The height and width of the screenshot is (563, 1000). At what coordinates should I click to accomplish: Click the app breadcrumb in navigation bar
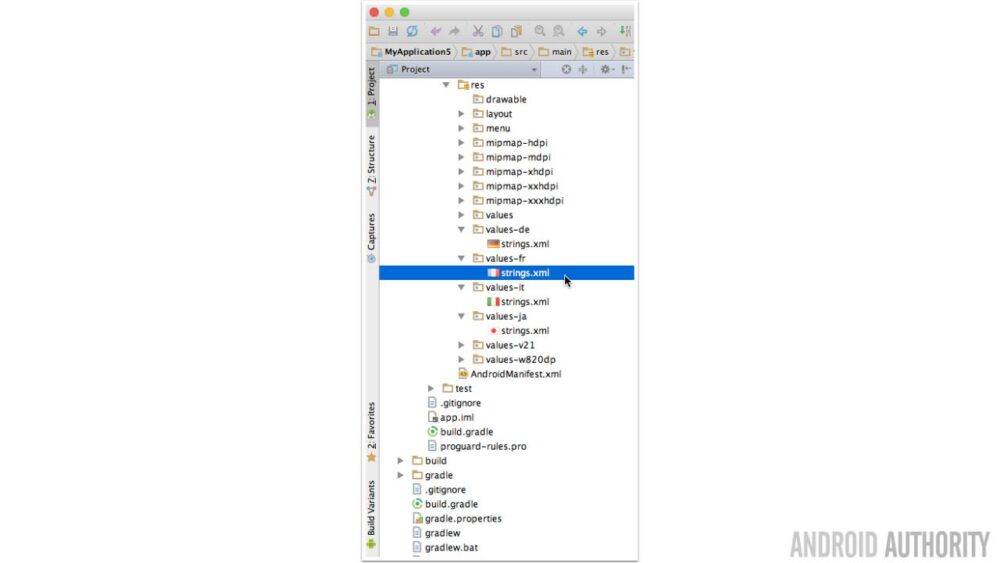pos(476,52)
